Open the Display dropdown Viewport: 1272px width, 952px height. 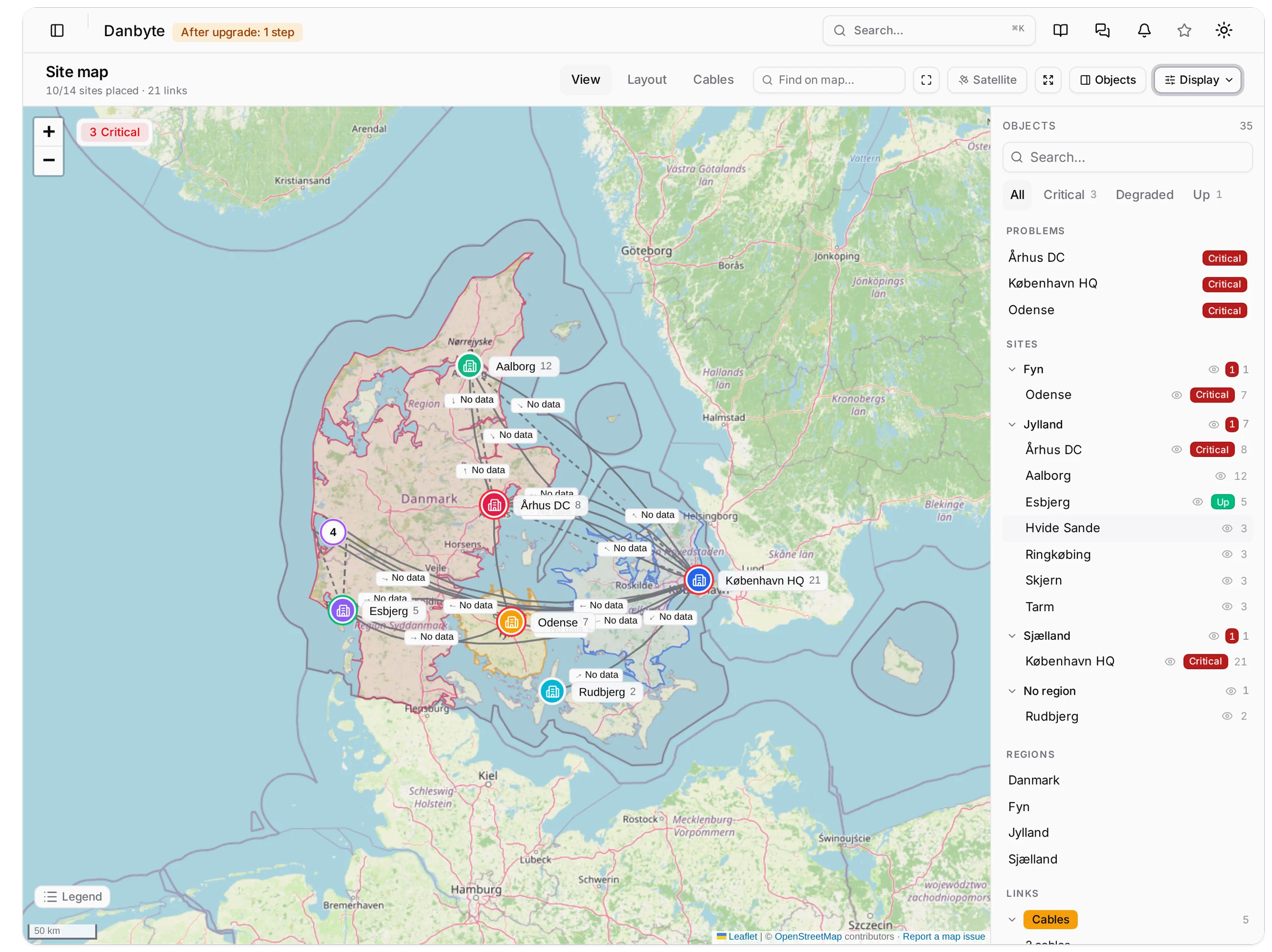tap(1198, 80)
